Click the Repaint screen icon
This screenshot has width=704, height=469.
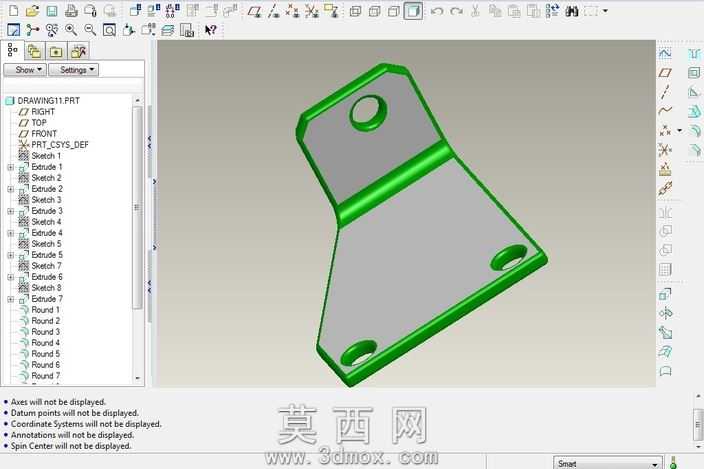tap(13, 30)
